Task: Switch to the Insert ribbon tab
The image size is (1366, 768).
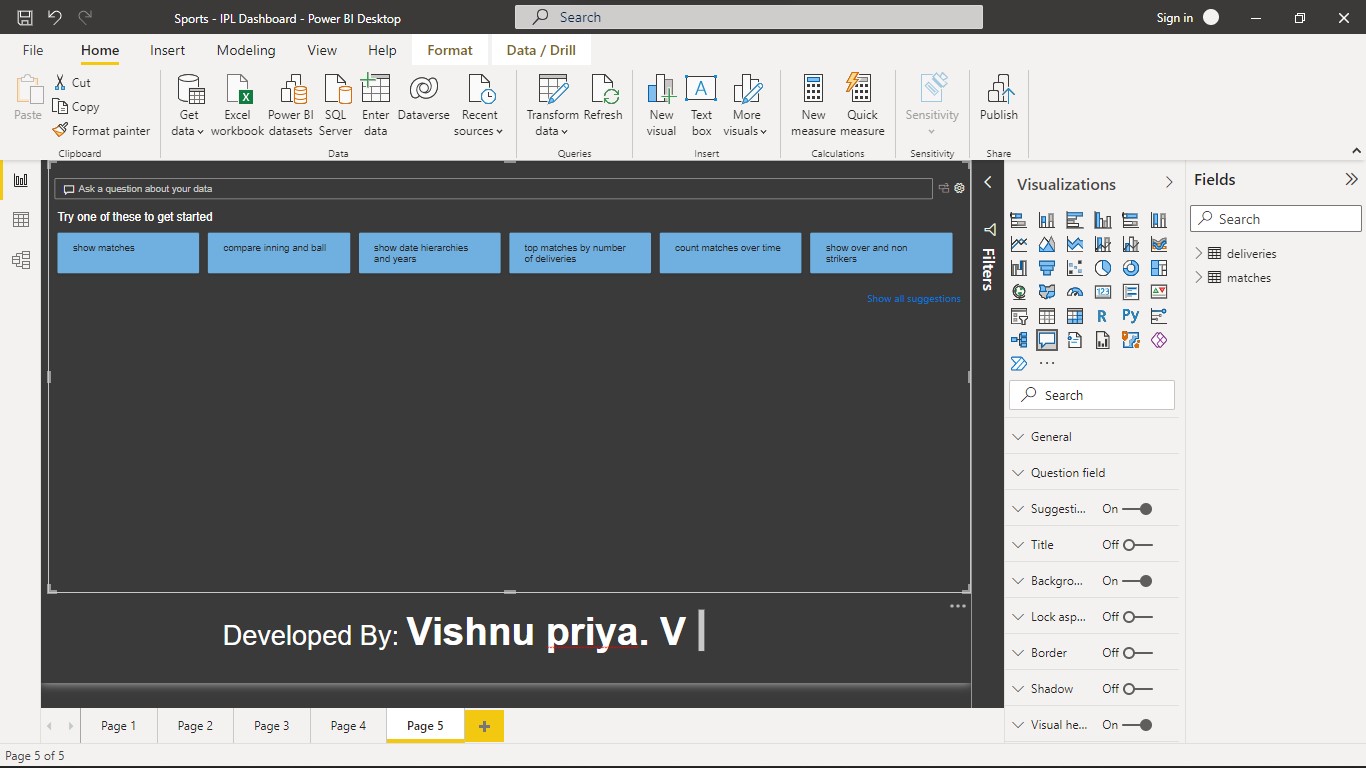Action: (167, 50)
